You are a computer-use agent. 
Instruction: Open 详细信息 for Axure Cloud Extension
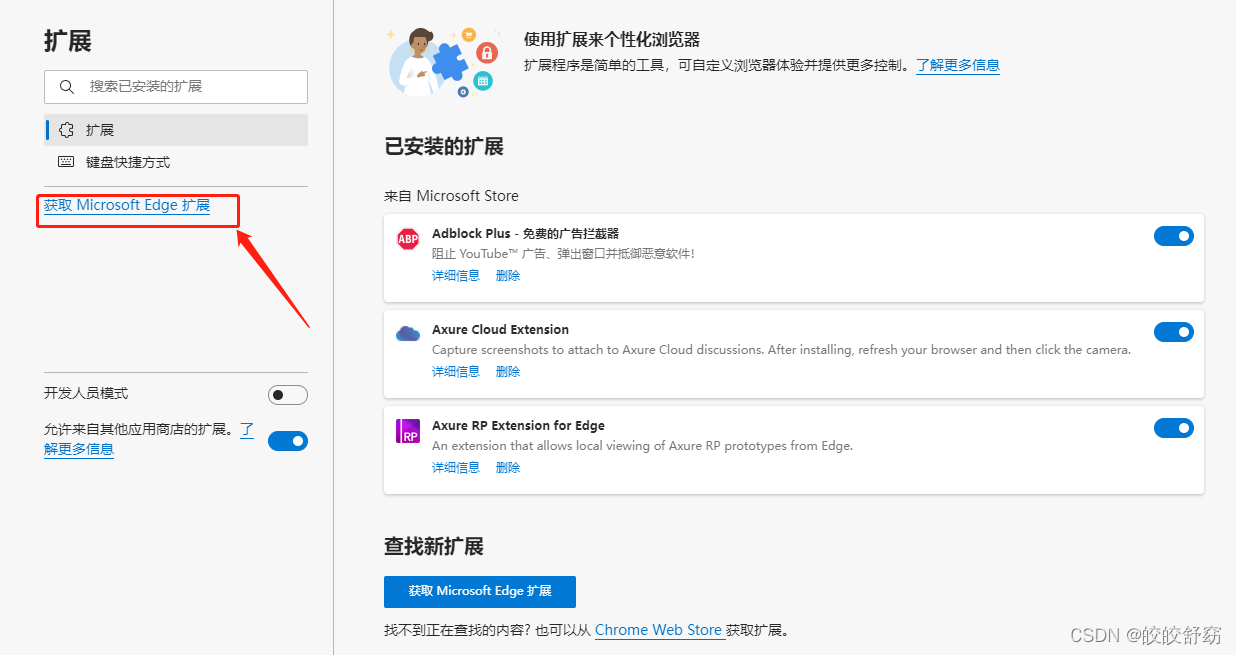pos(456,372)
